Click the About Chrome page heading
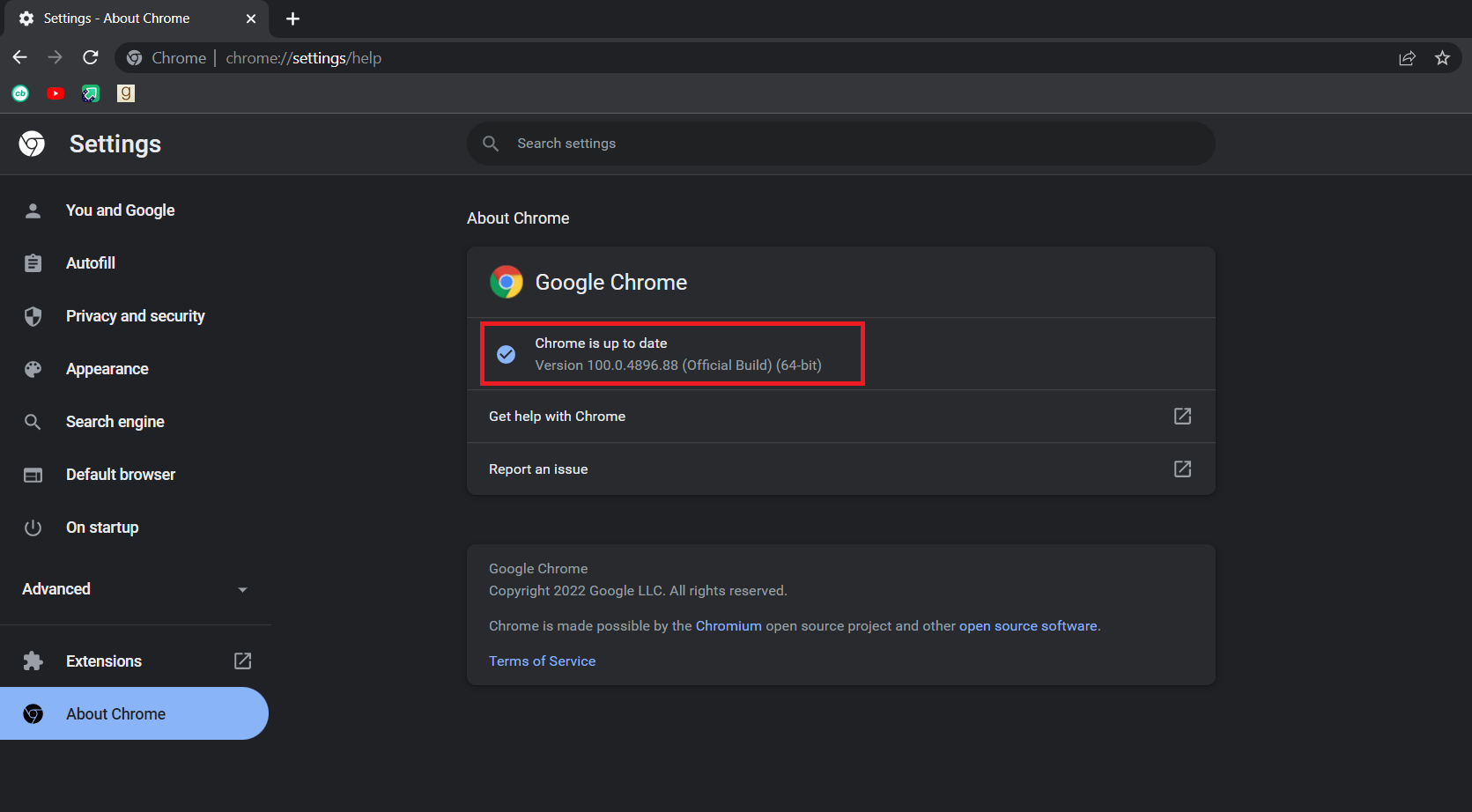 518,218
